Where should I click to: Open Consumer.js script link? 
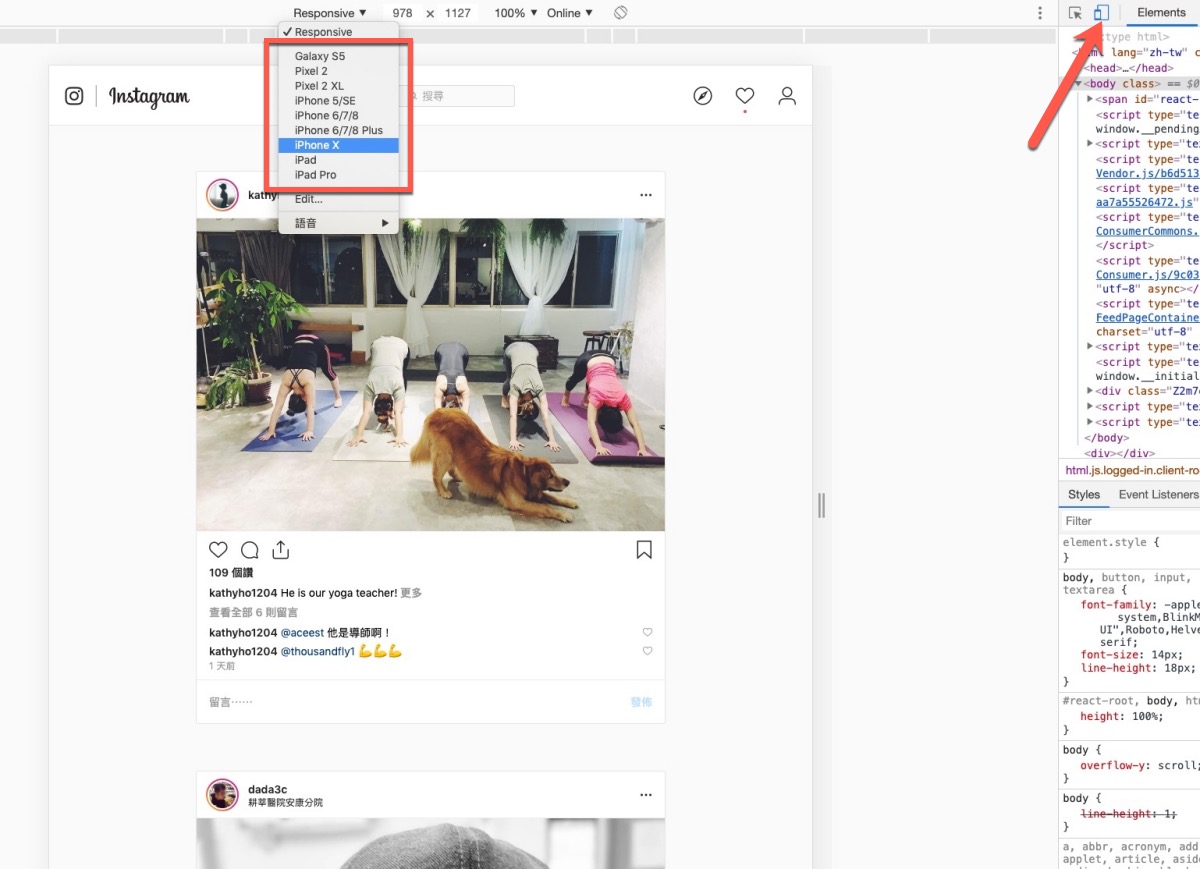pyautogui.click(x=1147, y=275)
